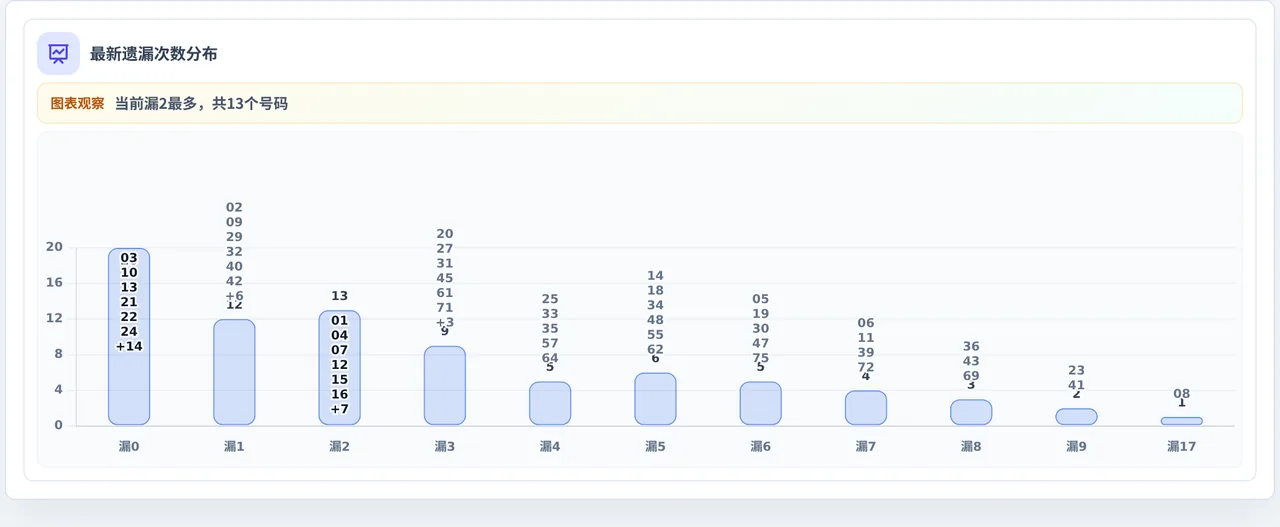Image resolution: width=1280 pixels, height=527 pixels.
Task: Click the chart presentation icon beside the title
Action: [x=58, y=54]
